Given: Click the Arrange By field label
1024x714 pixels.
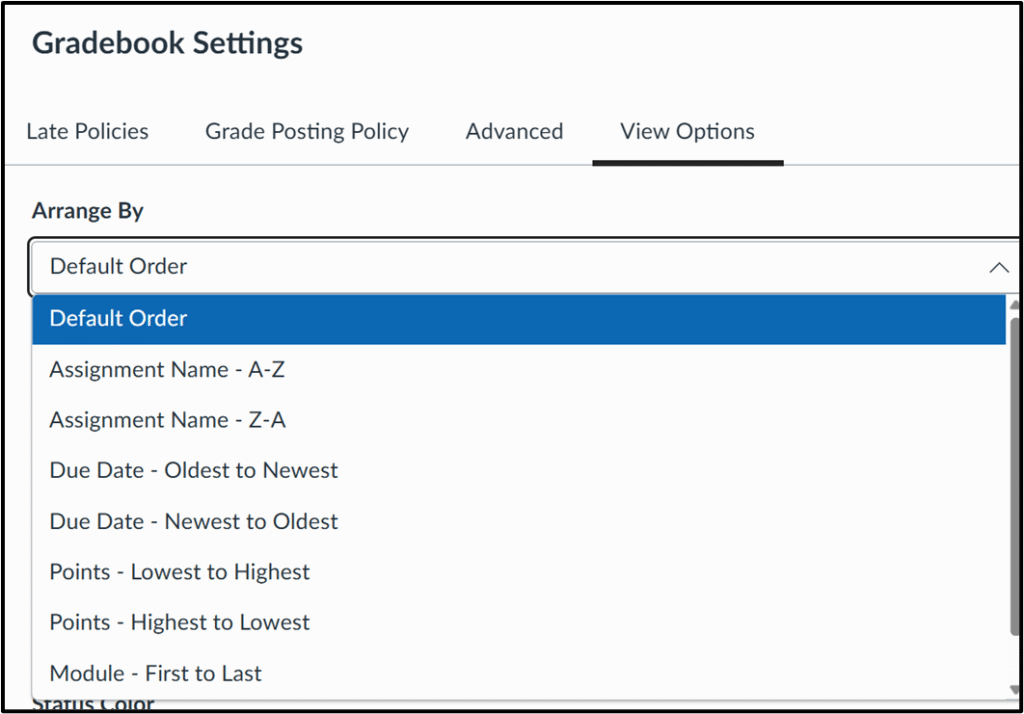Looking at the screenshot, I should tap(88, 211).
